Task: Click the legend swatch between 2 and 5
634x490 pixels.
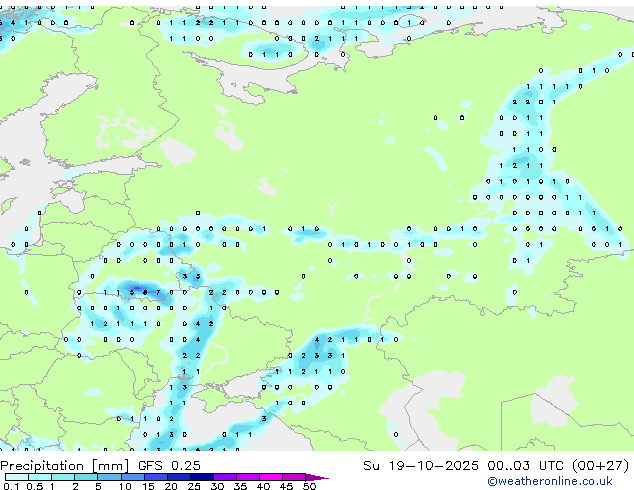Action: click(86, 477)
